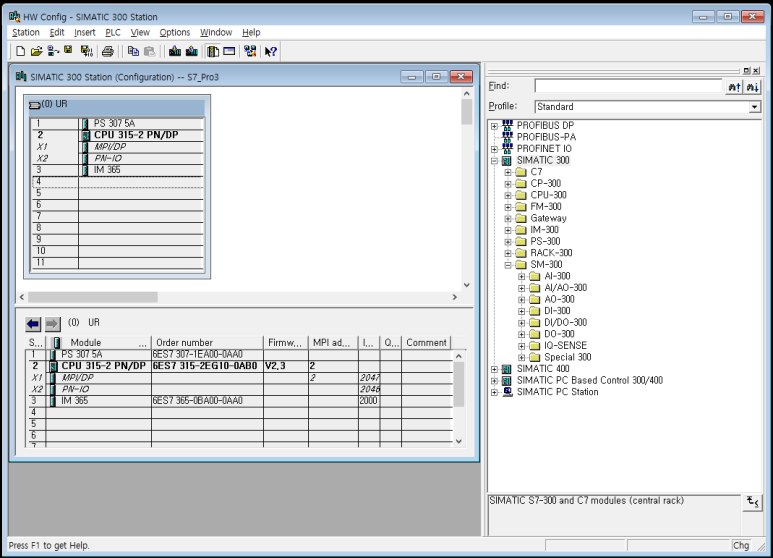Viewport: 773px width, 558px height.
Task: Click the Find downward search icon
Action: click(x=752, y=87)
